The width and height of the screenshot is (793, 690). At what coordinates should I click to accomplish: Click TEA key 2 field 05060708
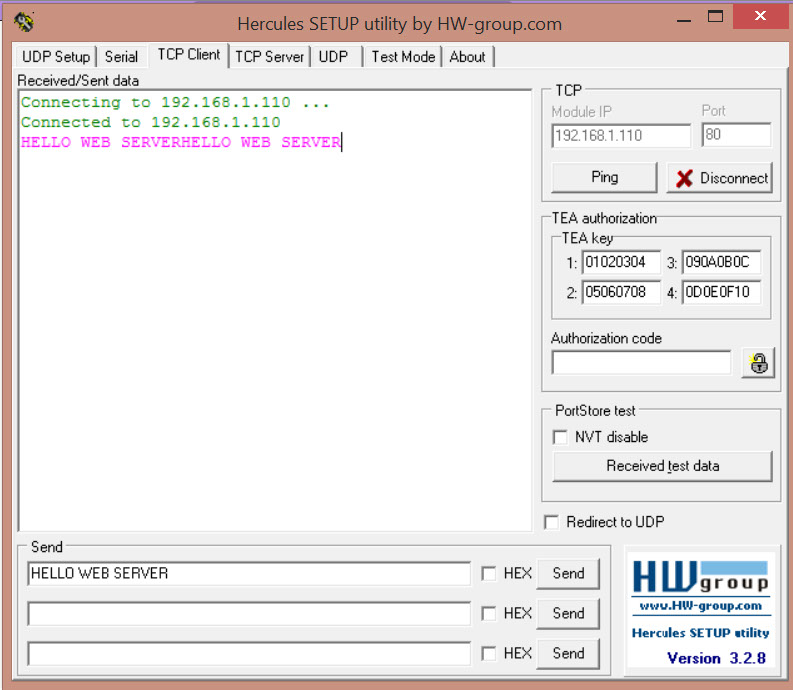click(x=621, y=292)
